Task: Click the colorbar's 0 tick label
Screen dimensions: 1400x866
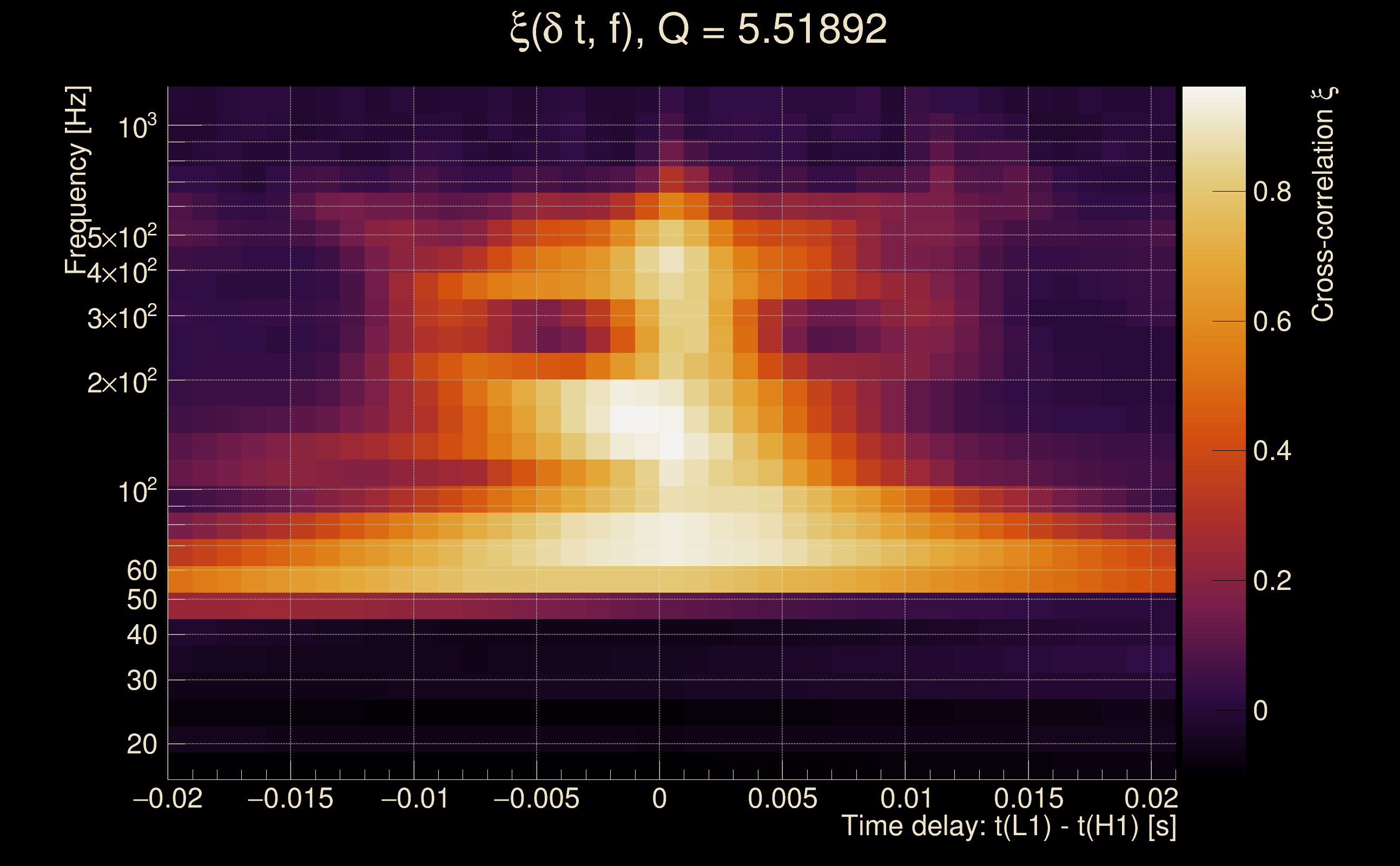Action: pos(1260,711)
